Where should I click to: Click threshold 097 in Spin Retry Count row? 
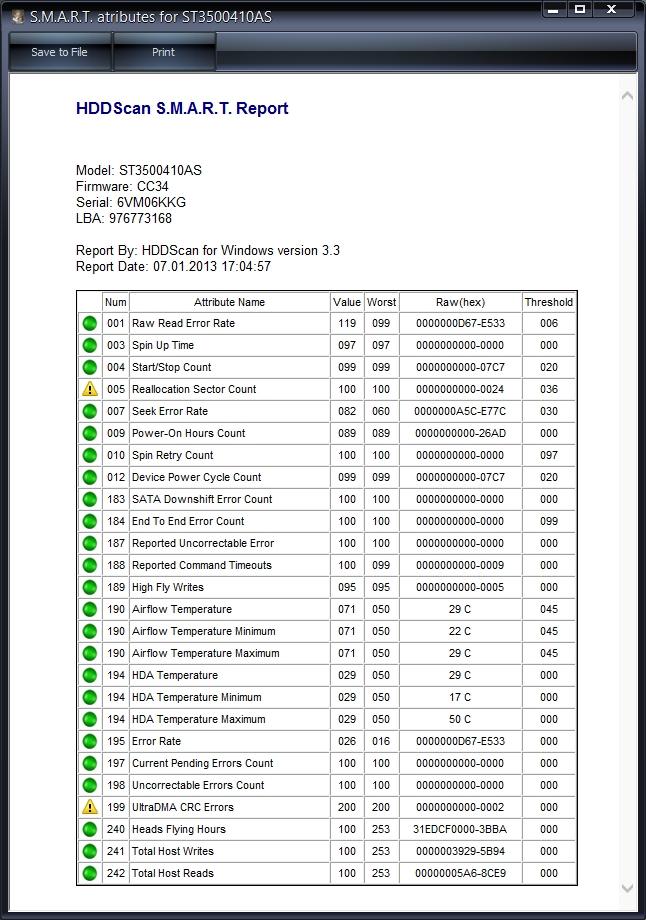[x=549, y=455]
